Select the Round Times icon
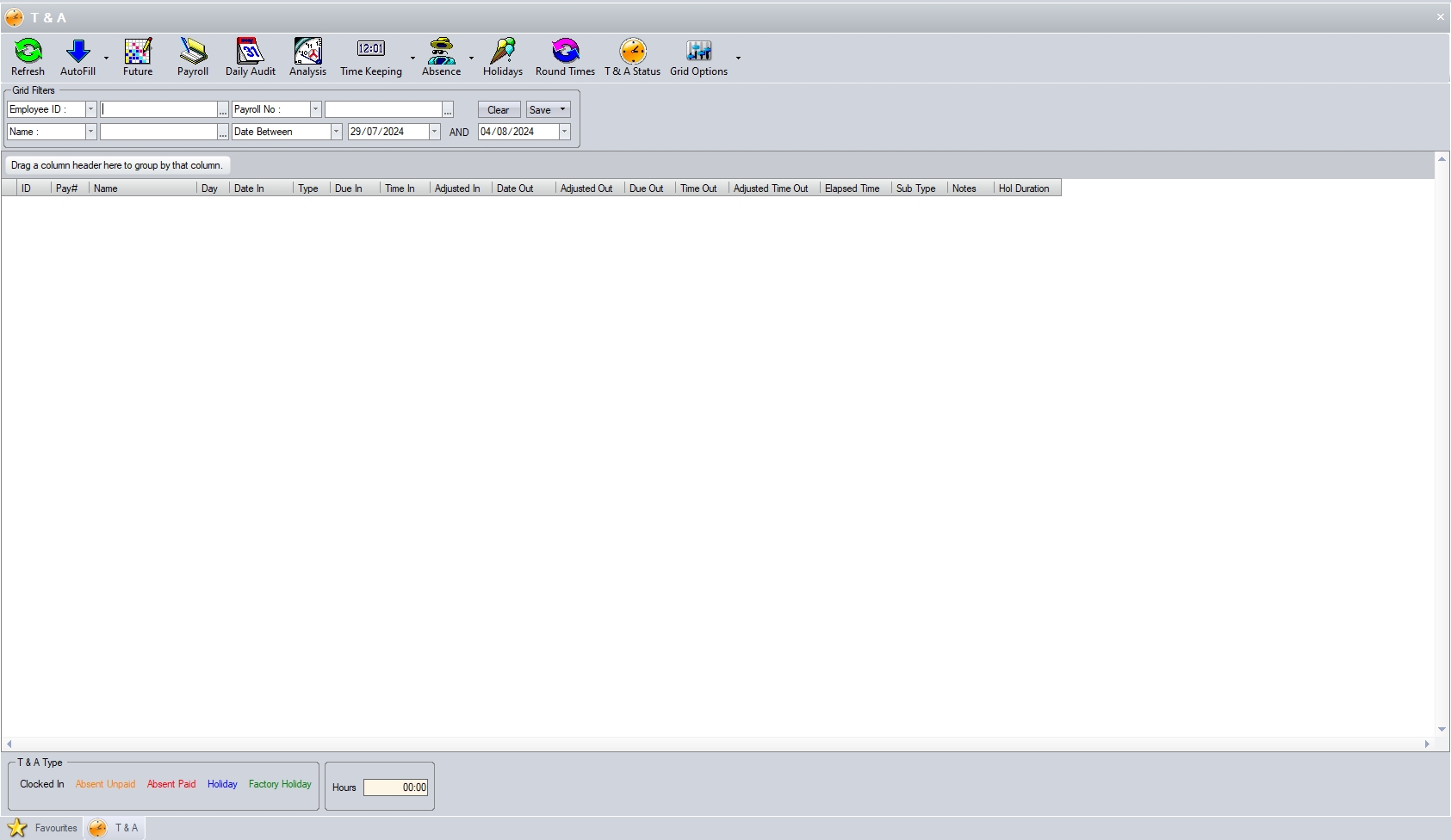Screen dimensions: 1451x840 [x=565, y=52]
